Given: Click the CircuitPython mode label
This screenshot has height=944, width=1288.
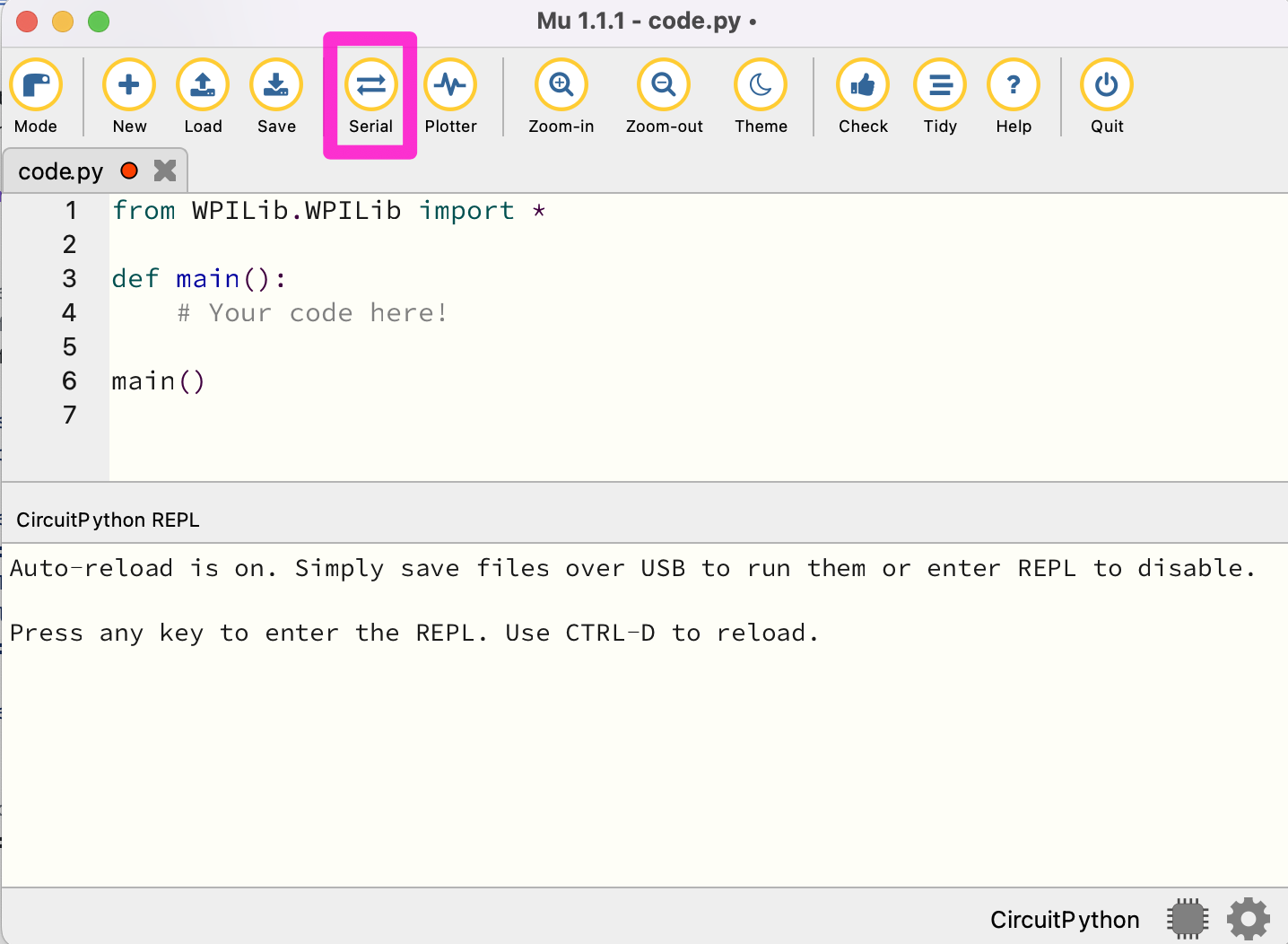Looking at the screenshot, I should click(x=1065, y=920).
